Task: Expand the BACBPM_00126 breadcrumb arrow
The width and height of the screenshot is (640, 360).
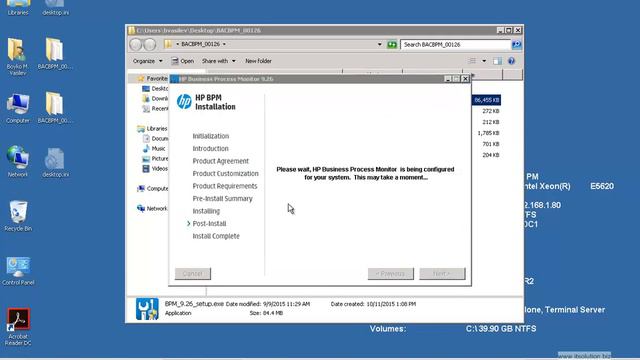Action: (x=224, y=44)
